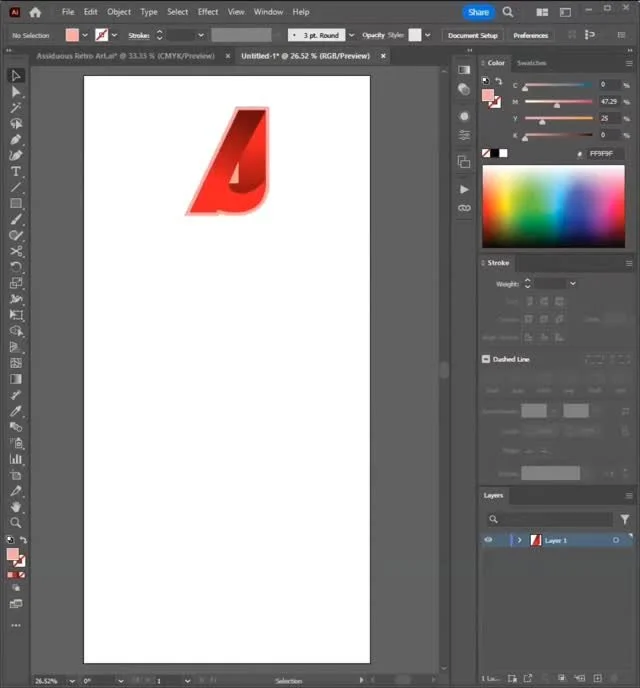Click the Stroke label link

(139, 36)
